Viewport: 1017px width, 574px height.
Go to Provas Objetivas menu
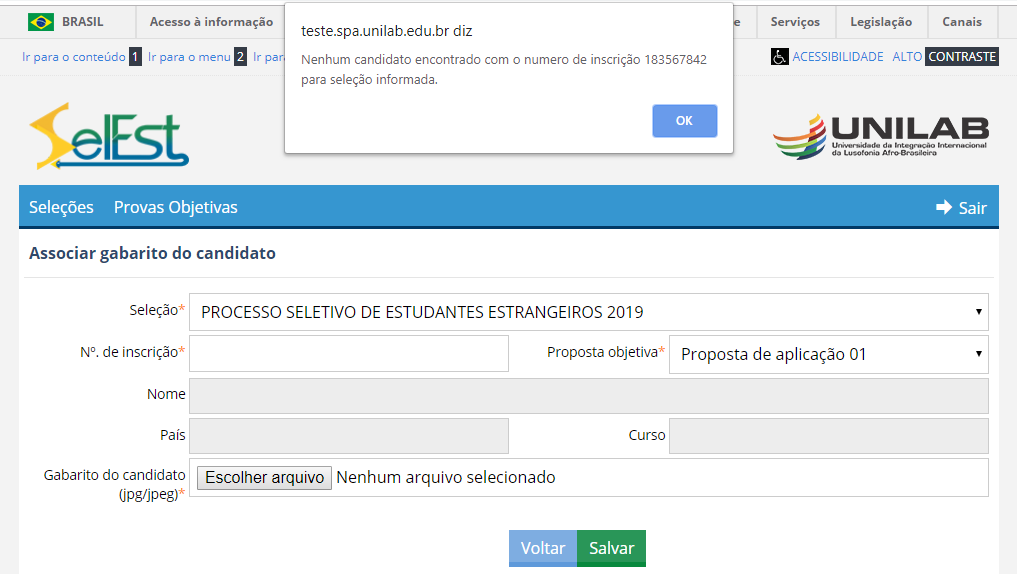(176, 207)
